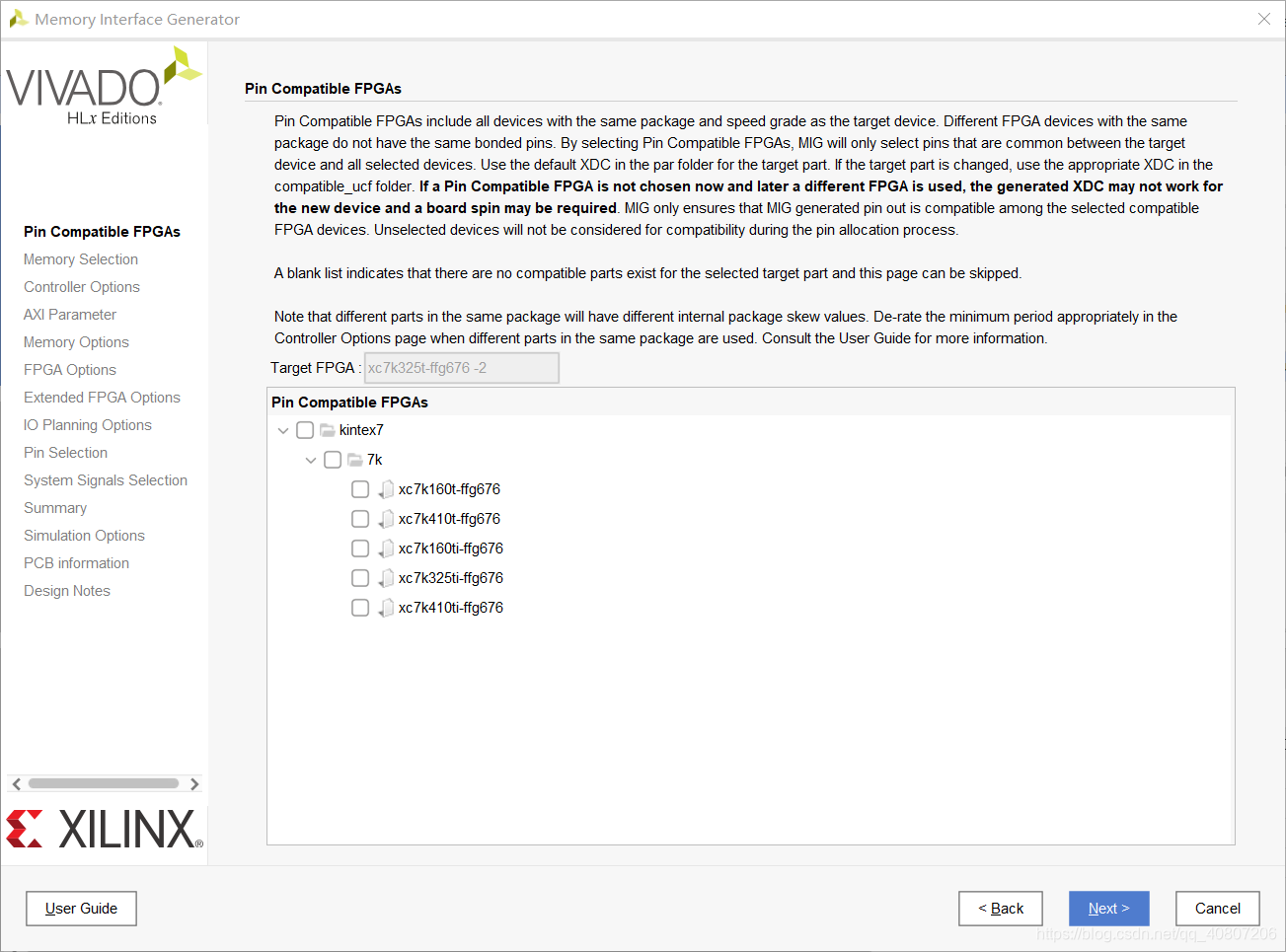Enable the xc7k410t-ffg676 checkbox

(x=360, y=519)
